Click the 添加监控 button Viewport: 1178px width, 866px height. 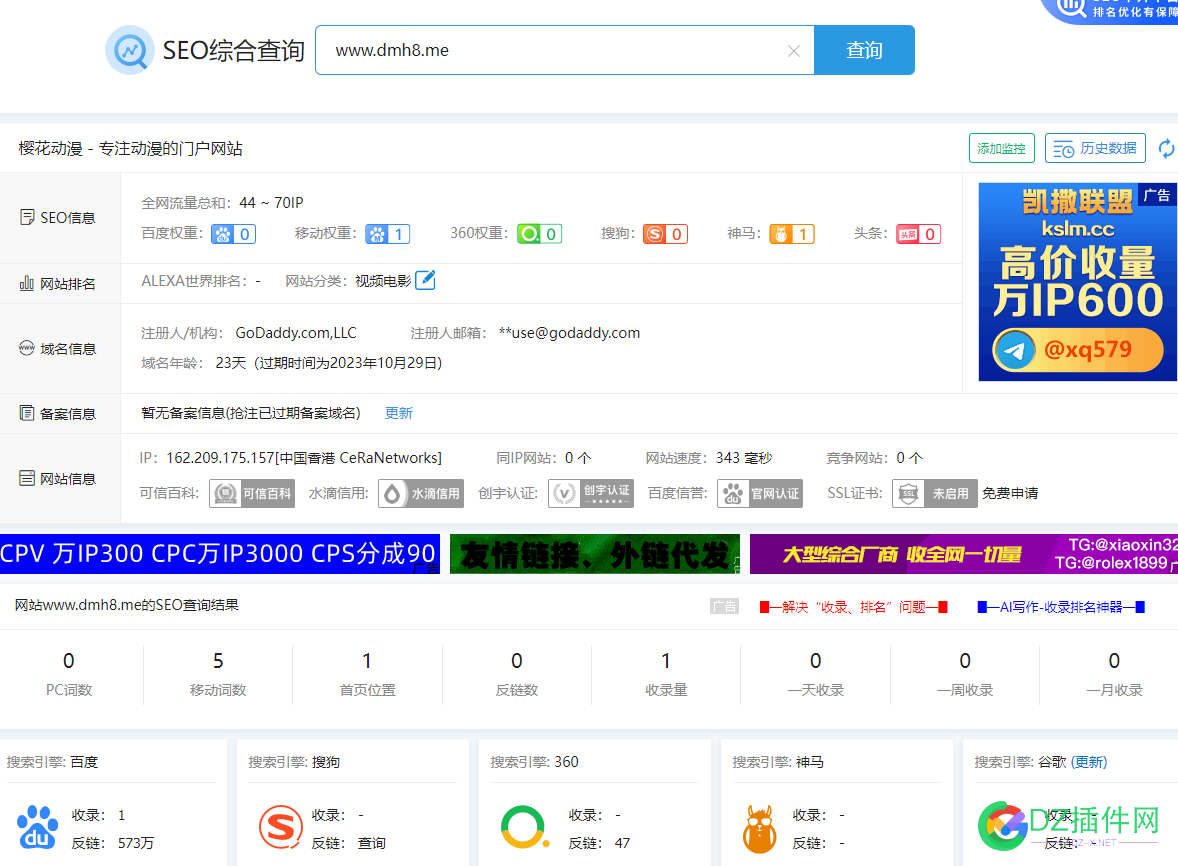point(1001,148)
